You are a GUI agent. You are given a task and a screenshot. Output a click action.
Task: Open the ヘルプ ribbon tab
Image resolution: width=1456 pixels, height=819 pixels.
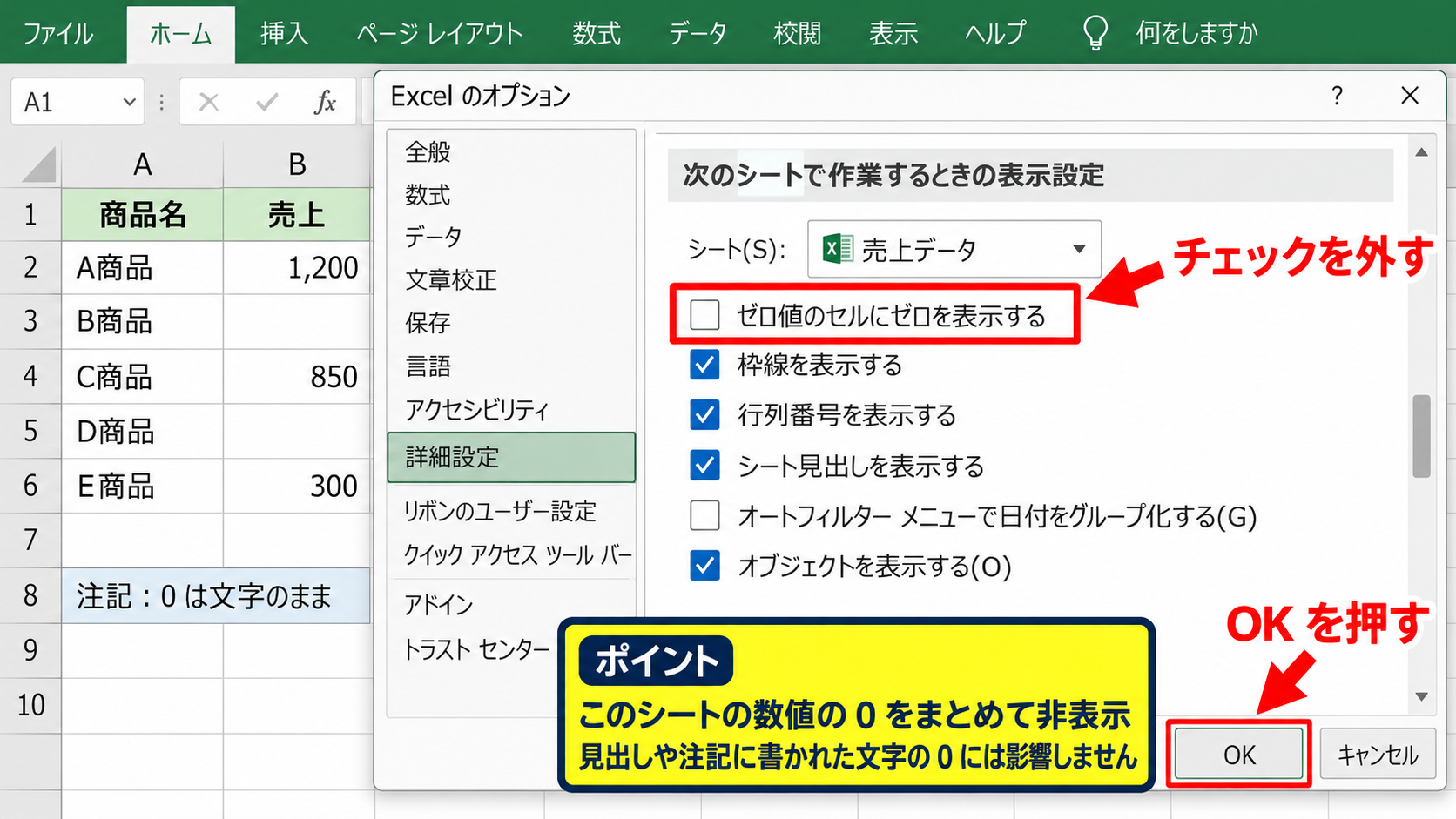[995, 33]
